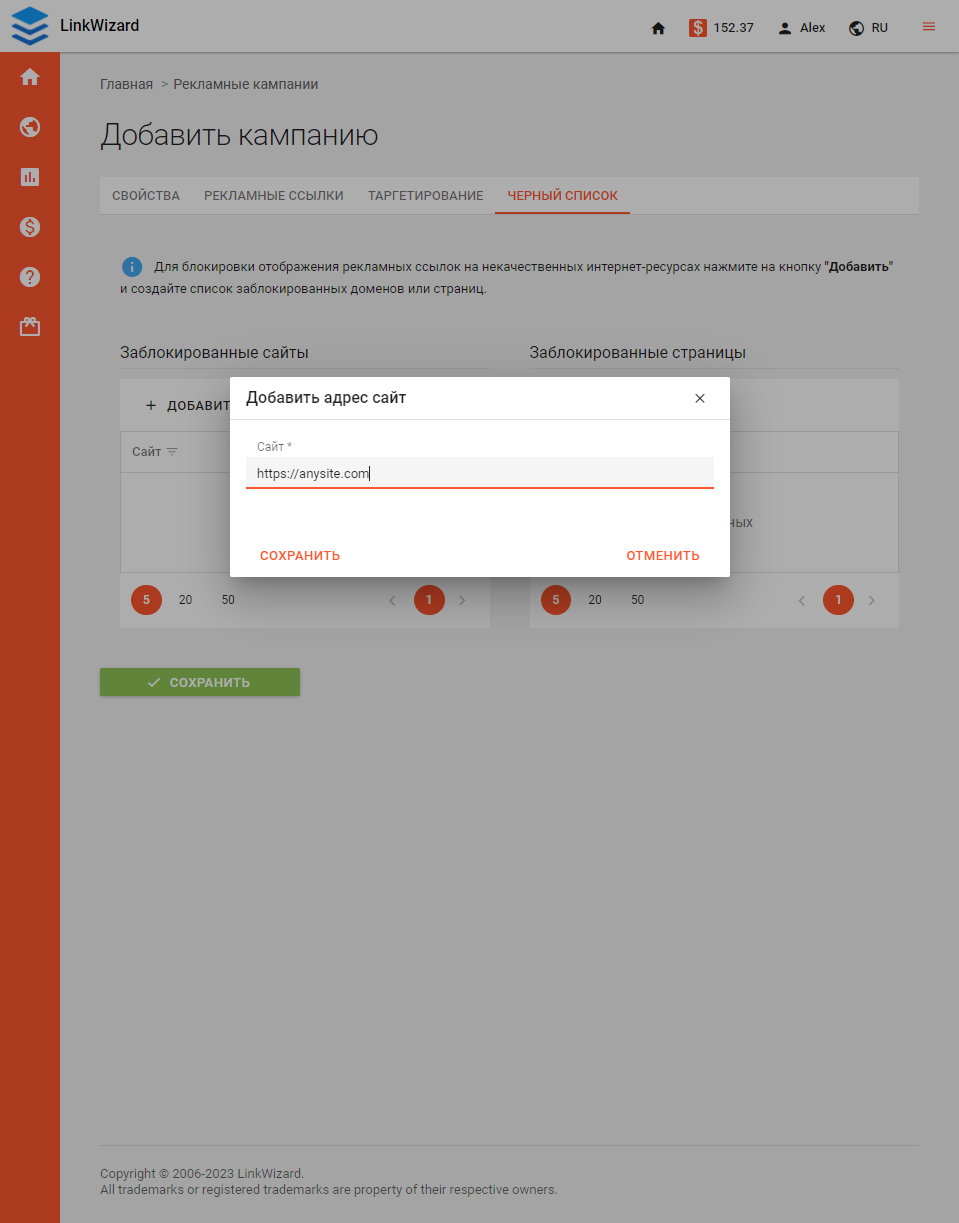The image size is (959, 1223).
Task: Save the site address with СОХРАНИТЬ in the dialog
Action: pos(299,555)
